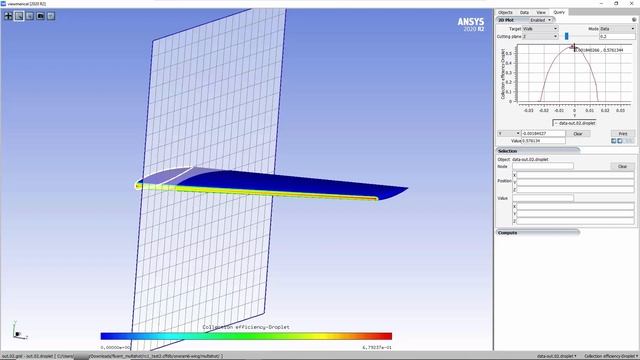This screenshot has width=640, height=360.
Task: Click the Value vector X field
Action: click(x=576, y=207)
